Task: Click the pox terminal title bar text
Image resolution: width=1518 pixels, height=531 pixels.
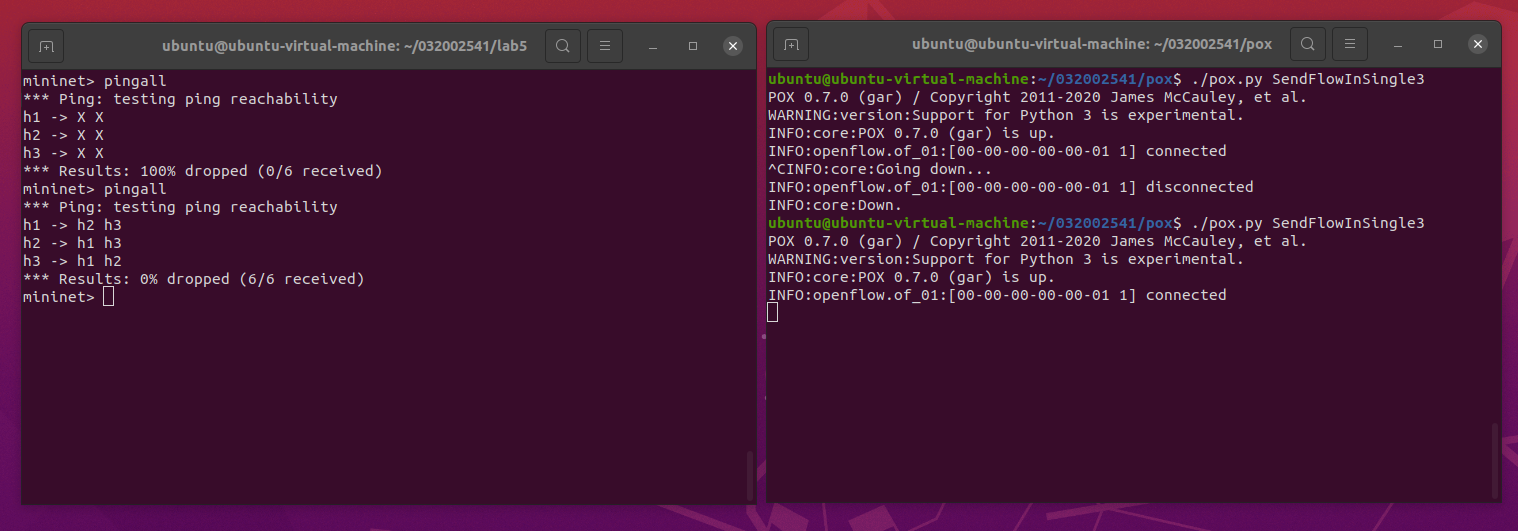Action: pyautogui.click(x=1092, y=46)
